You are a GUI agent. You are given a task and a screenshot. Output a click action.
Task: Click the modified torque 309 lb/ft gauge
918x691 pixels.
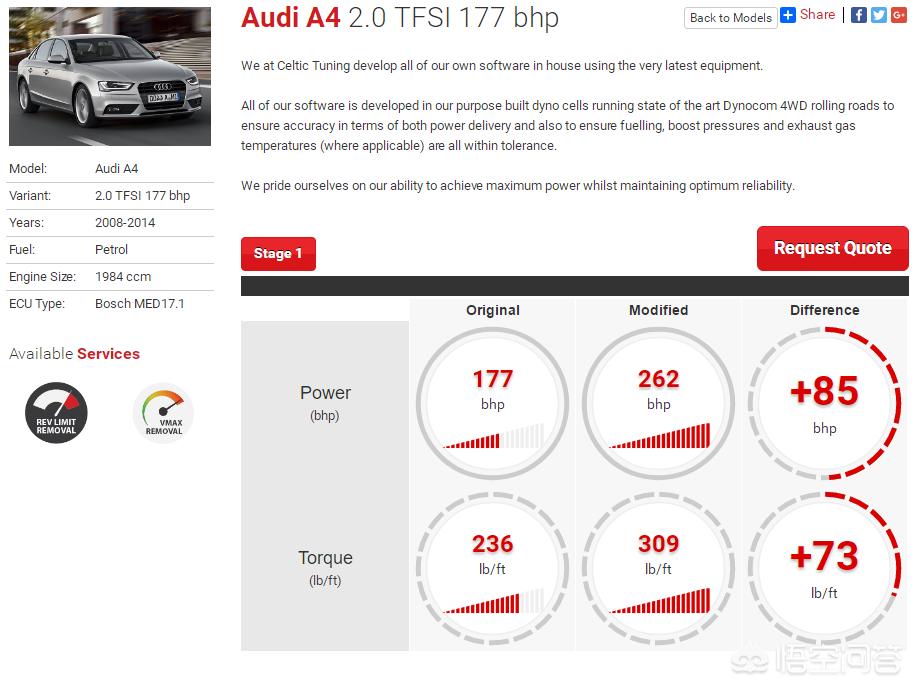pyautogui.click(x=659, y=568)
